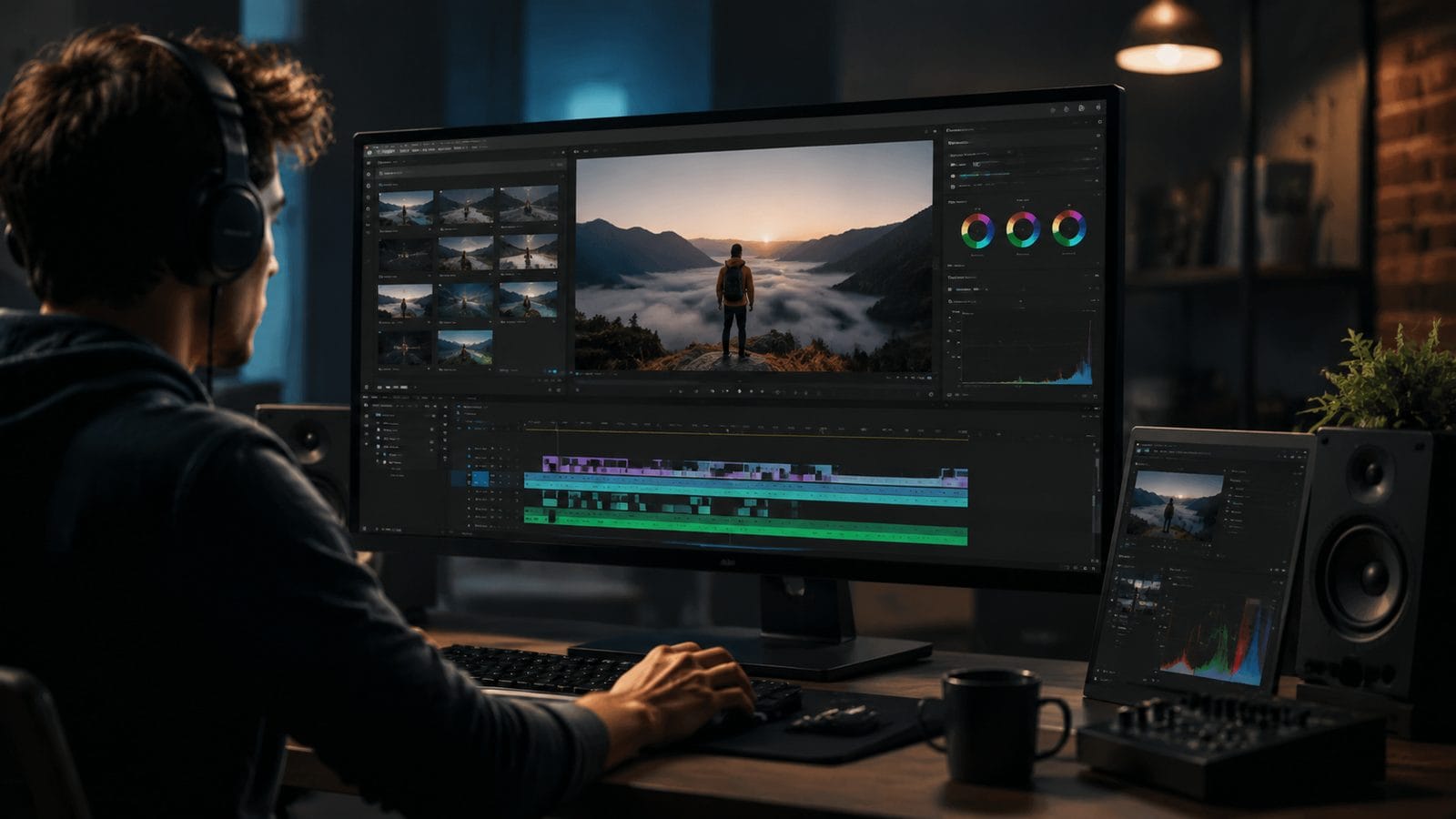Adjust the right color wheel

pyautogui.click(x=1068, y=227)
